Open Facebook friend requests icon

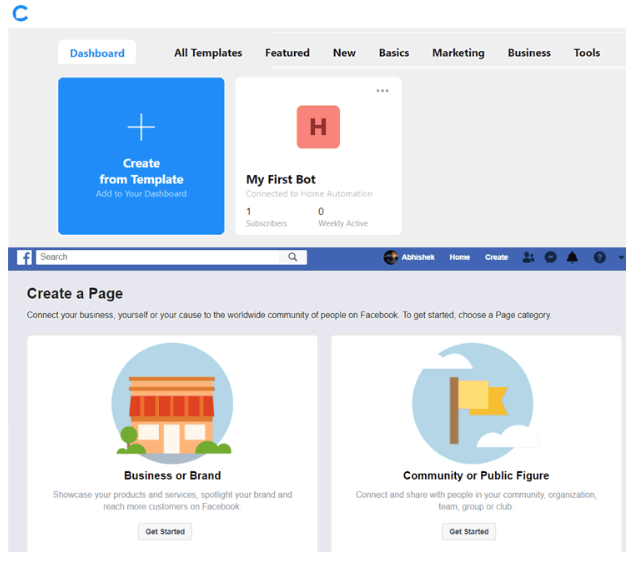tap(529, 257)
